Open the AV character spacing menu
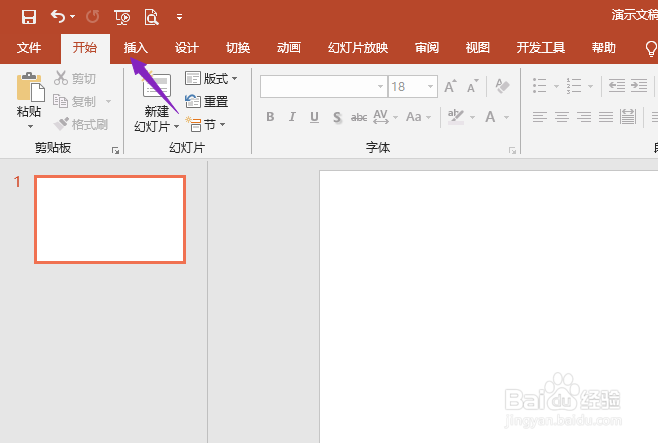 coord(385,117)
